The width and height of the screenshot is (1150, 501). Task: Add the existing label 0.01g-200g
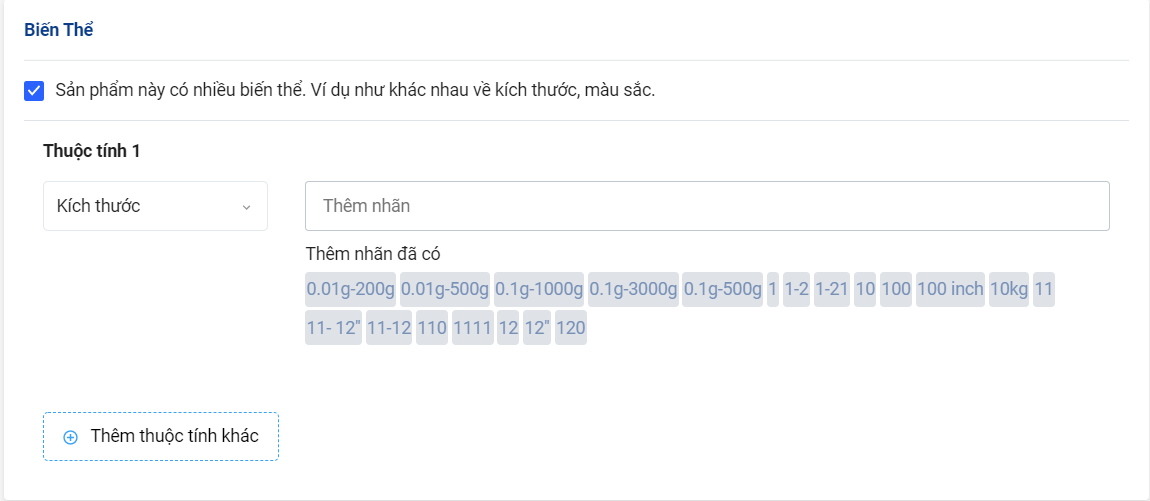coord(351,290)
